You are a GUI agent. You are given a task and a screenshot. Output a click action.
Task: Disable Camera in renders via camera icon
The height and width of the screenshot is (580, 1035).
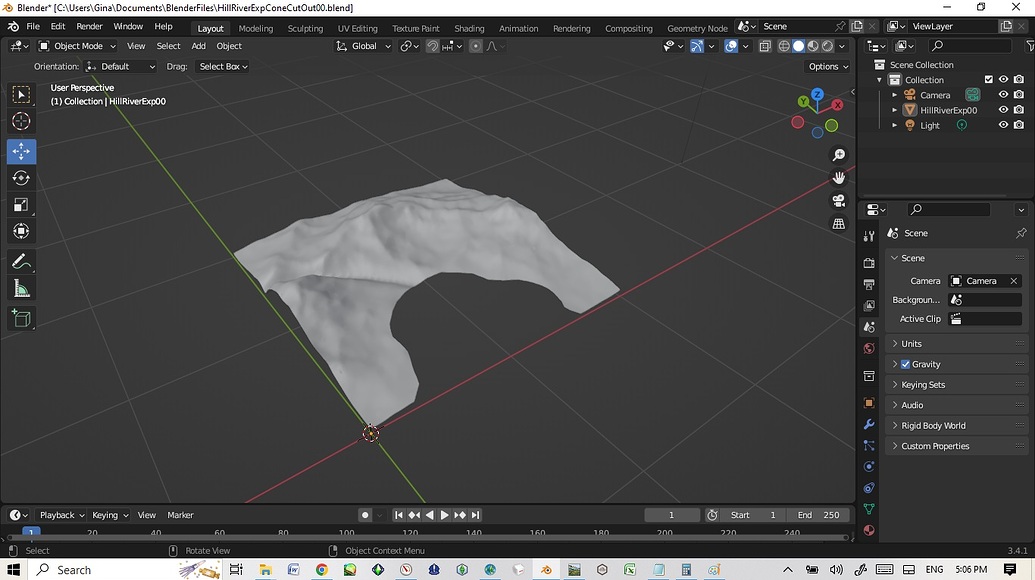click(x=1019, y=95)
